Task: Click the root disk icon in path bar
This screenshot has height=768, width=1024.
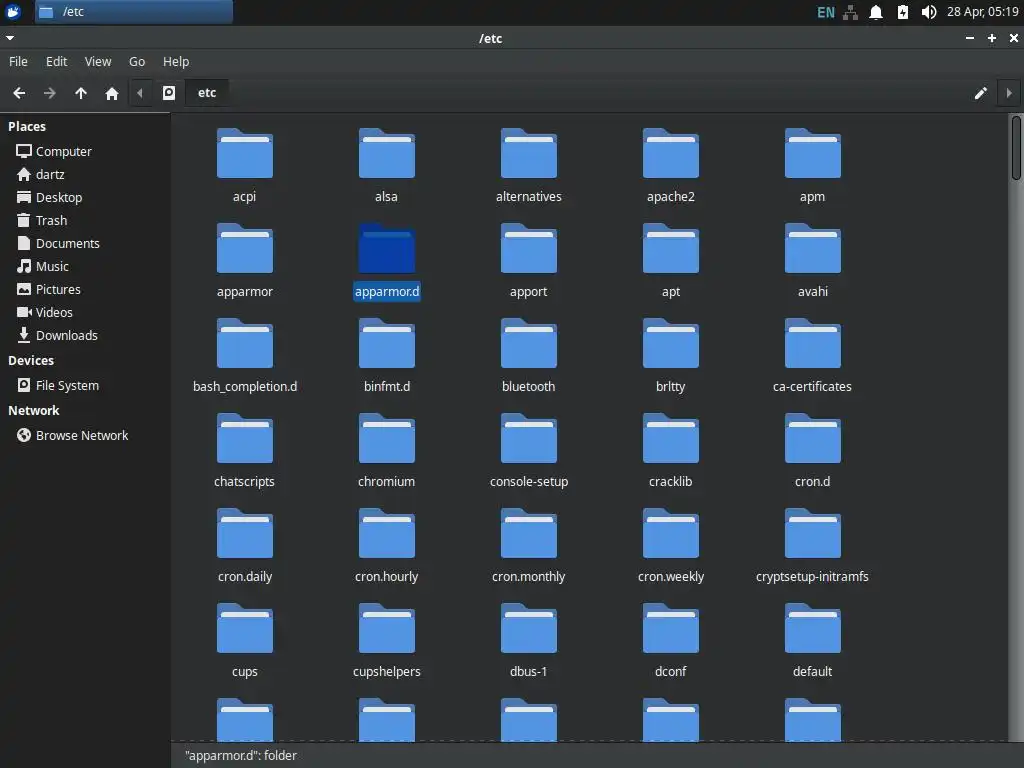Action: click(x=169, y=93)
